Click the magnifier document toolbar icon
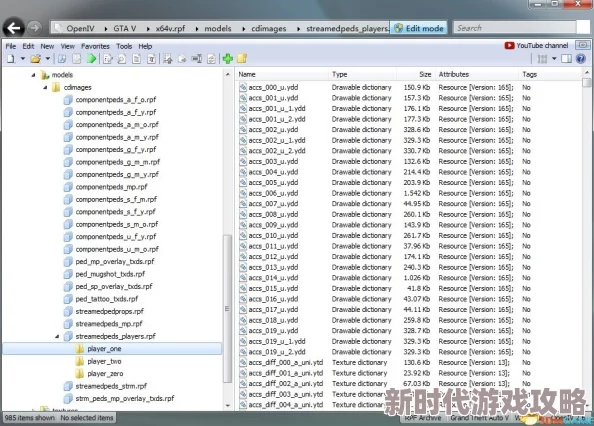This screenshot has width=594, height=426. tap(122, 59)
